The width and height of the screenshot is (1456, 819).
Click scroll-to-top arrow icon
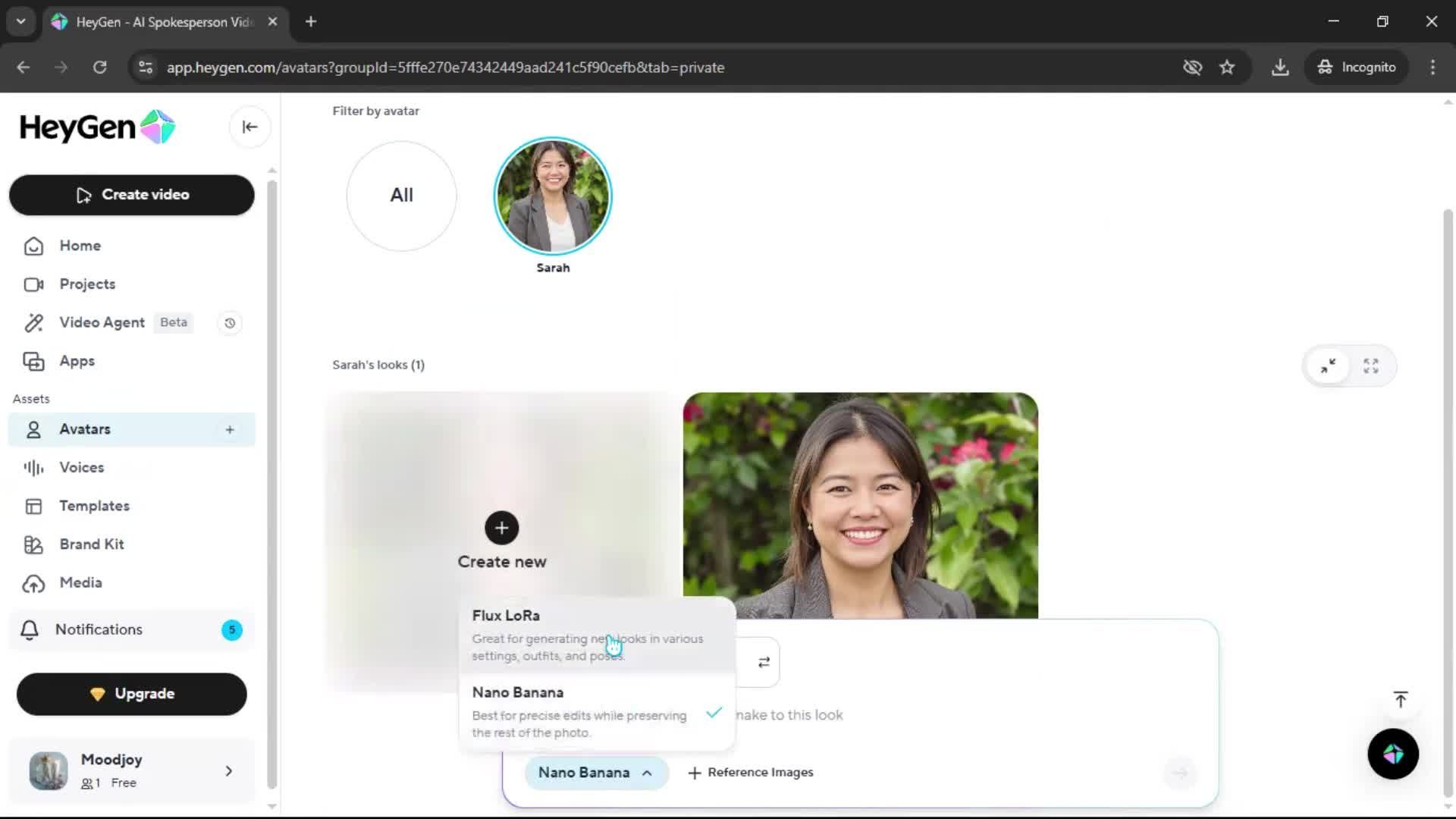pyautogui.click(x=1400, y=699)
